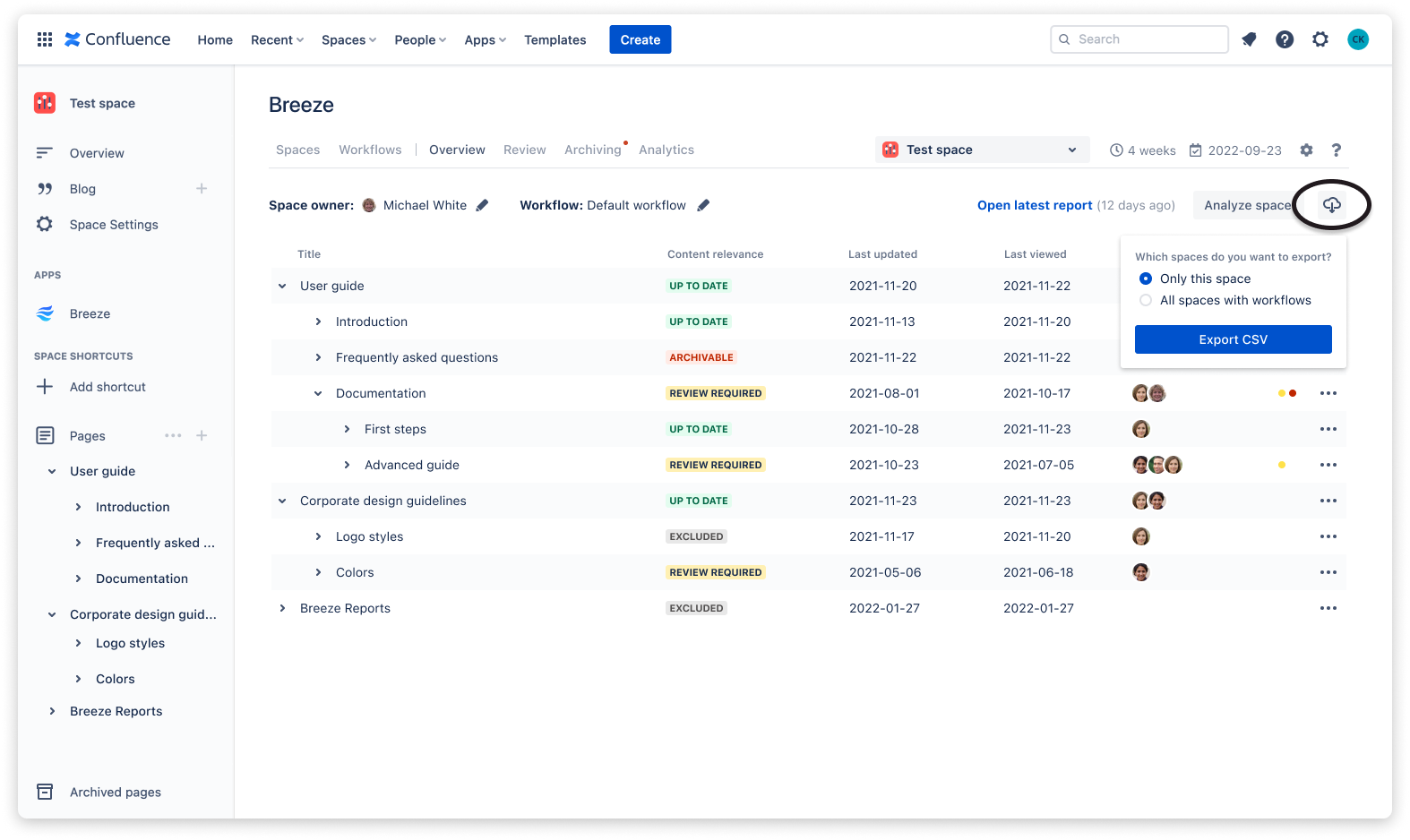Open Breeze settings gear beside the date
The image size is (1410, 840).
click(x=1307, y=150)
